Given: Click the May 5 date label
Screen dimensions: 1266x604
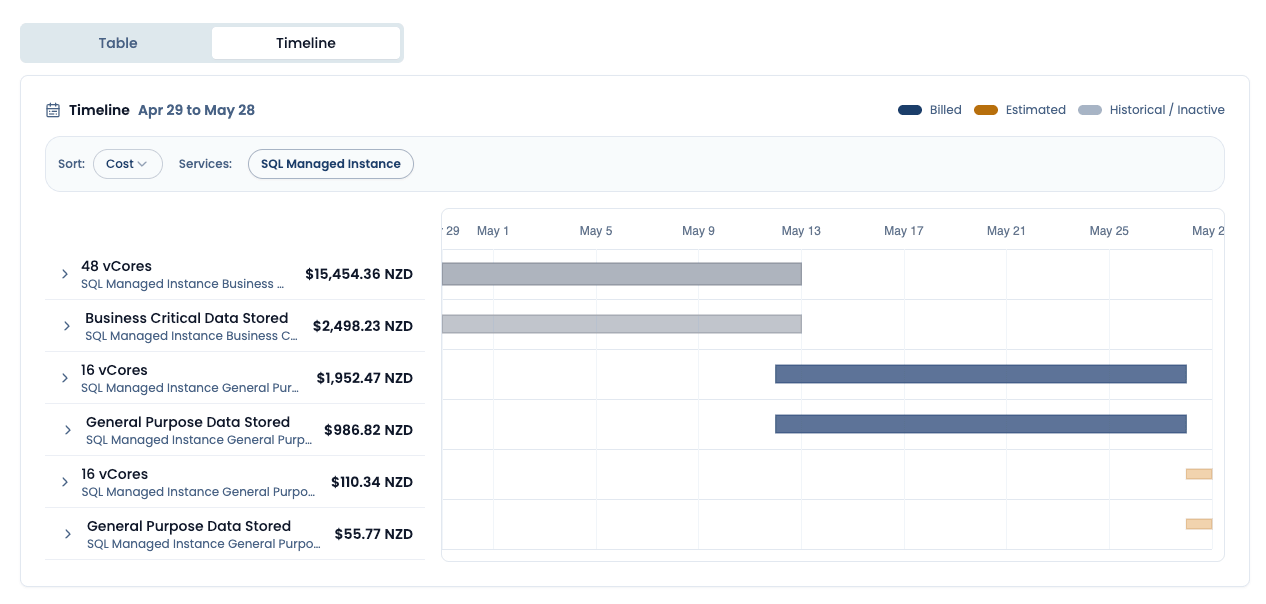Looking at the screenshot, I should tap(596, 231).
